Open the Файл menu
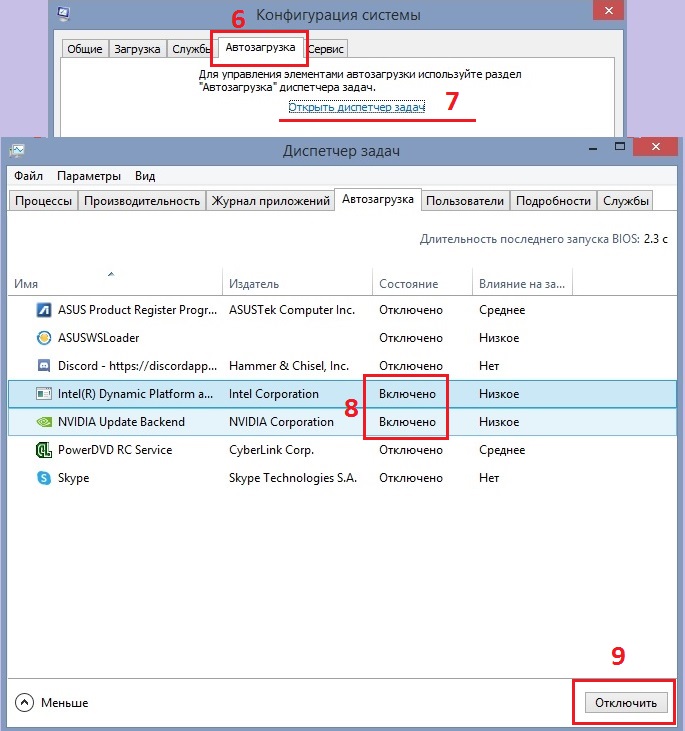The width and height of the screenshot is (685, 731). pos(28,176)
